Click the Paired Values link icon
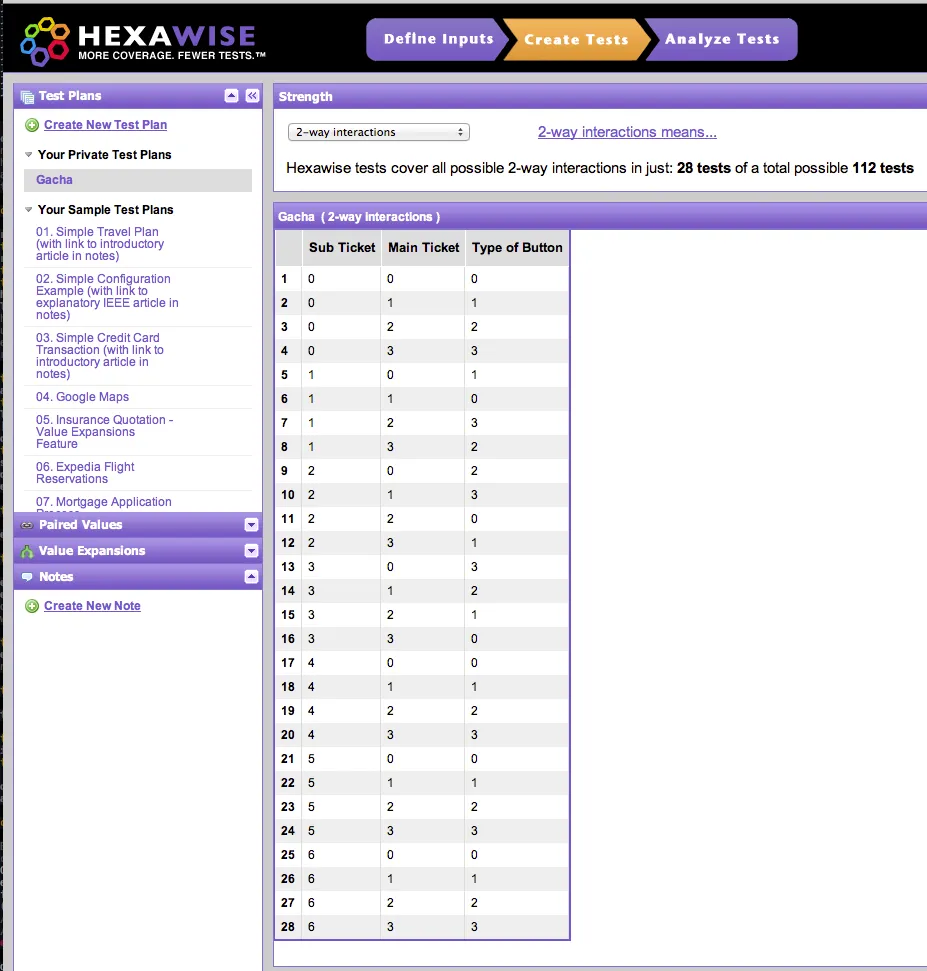The height and width of the screenshot is (971, 927). (x=27, y=525)
